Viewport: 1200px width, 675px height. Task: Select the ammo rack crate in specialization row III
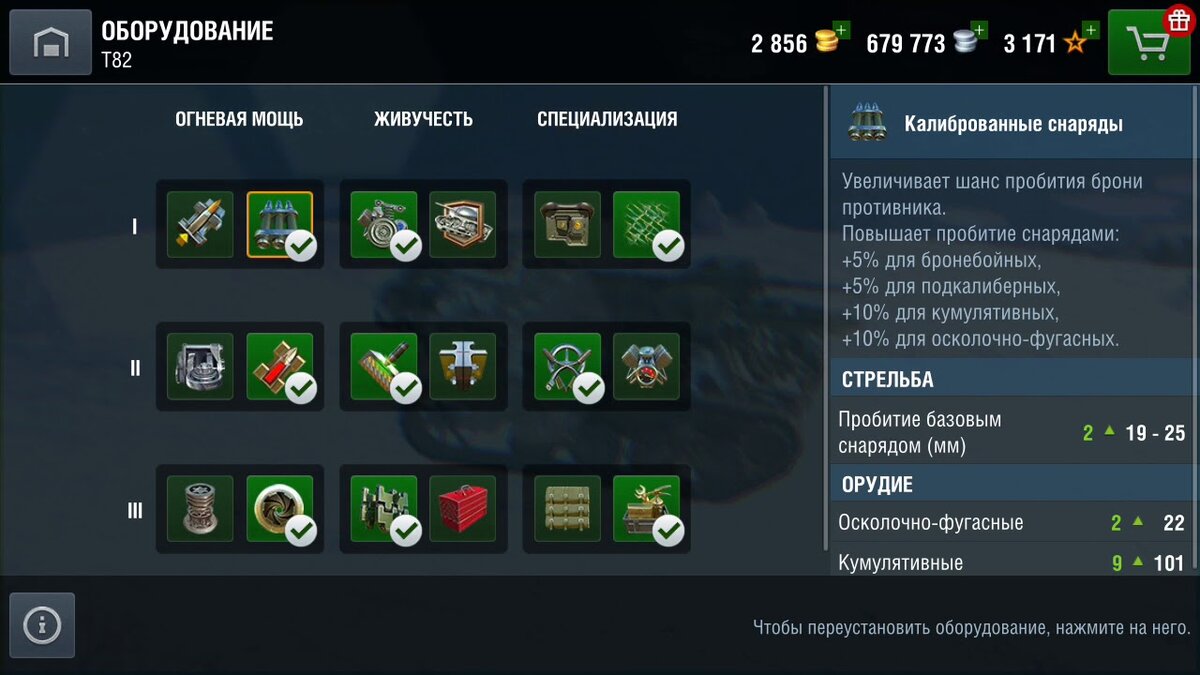pyautogui.click(x=567, y=508)
